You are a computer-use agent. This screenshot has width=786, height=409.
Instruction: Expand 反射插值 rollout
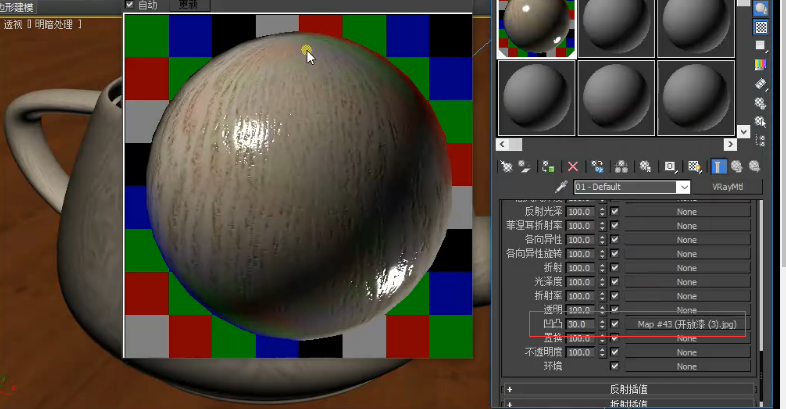tap(628, 389)
